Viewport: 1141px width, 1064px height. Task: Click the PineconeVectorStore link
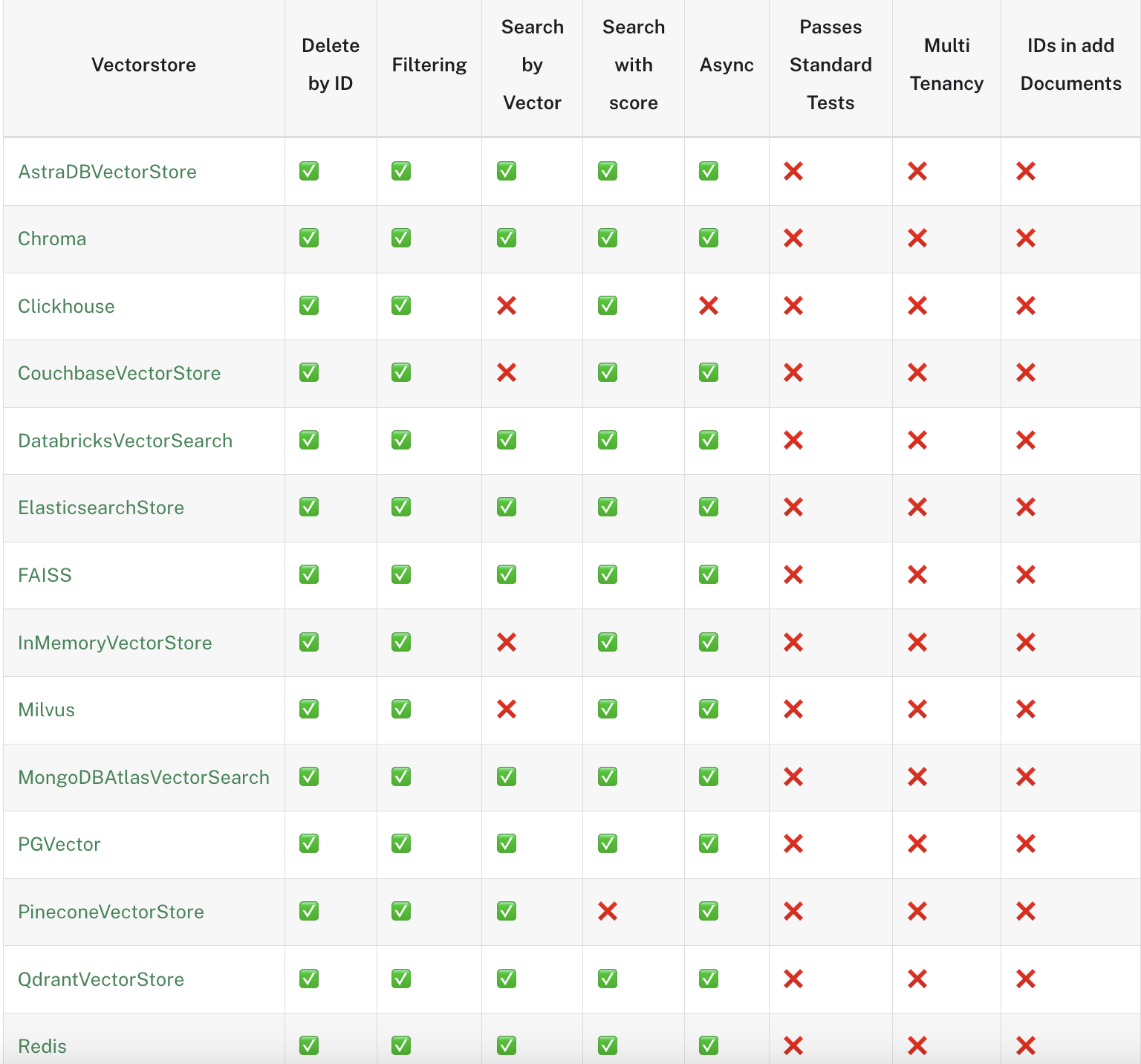(111, 912)
